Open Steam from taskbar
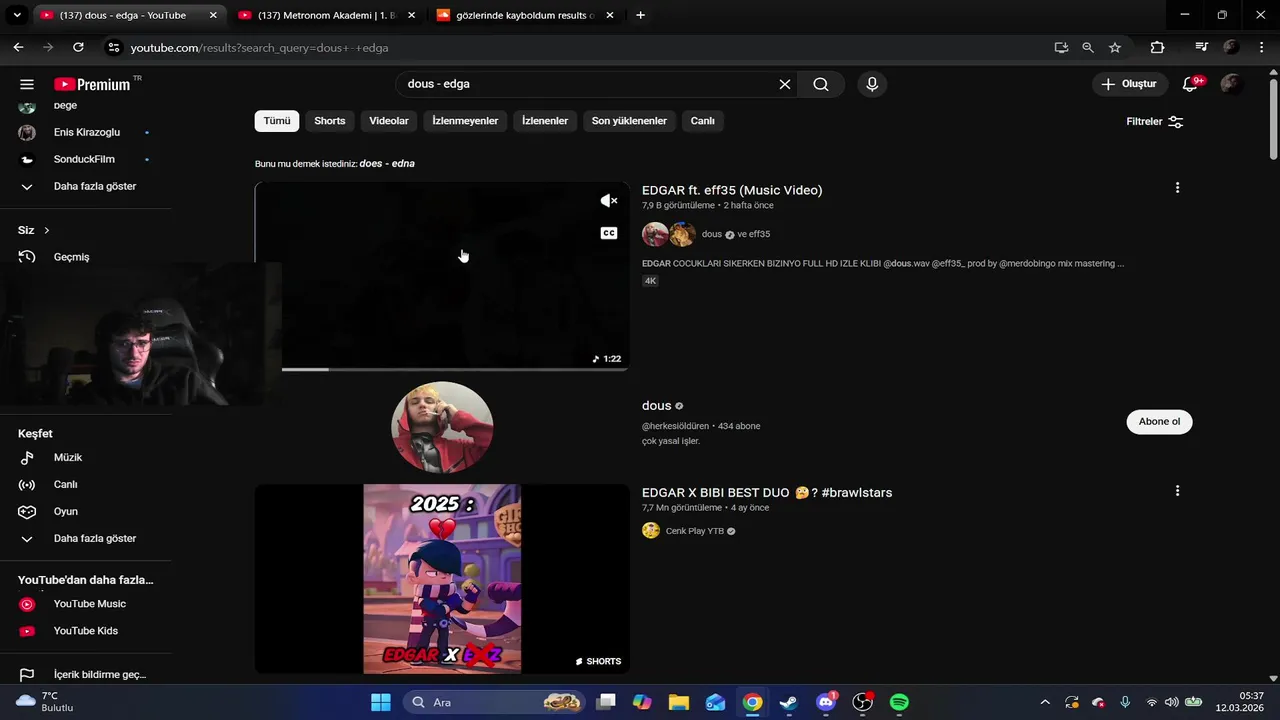The width and height of the screenshot is (1280, 720). 789,702
